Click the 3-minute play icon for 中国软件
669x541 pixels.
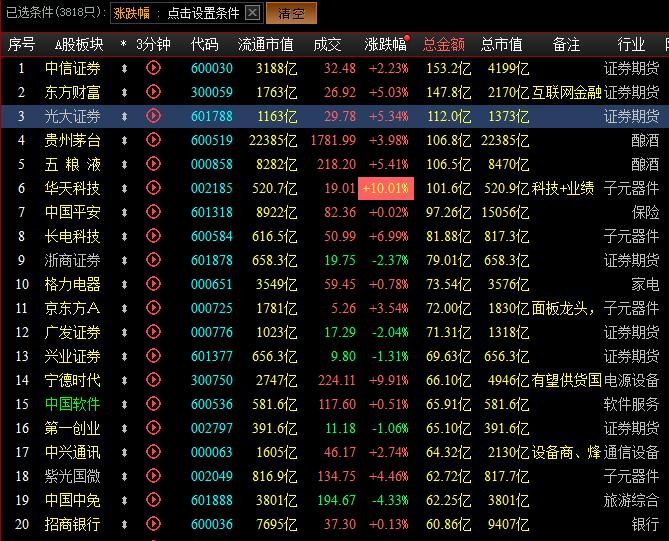coord(153,404)
